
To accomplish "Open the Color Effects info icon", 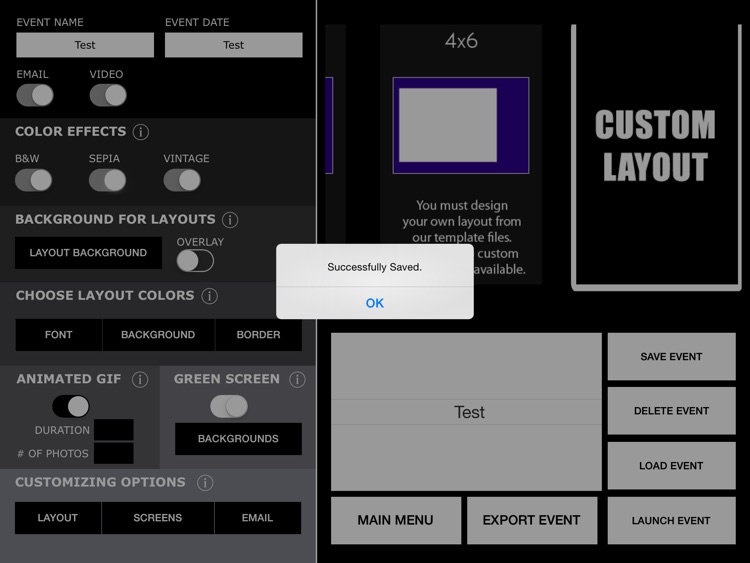I will click(x=141, y=132).
